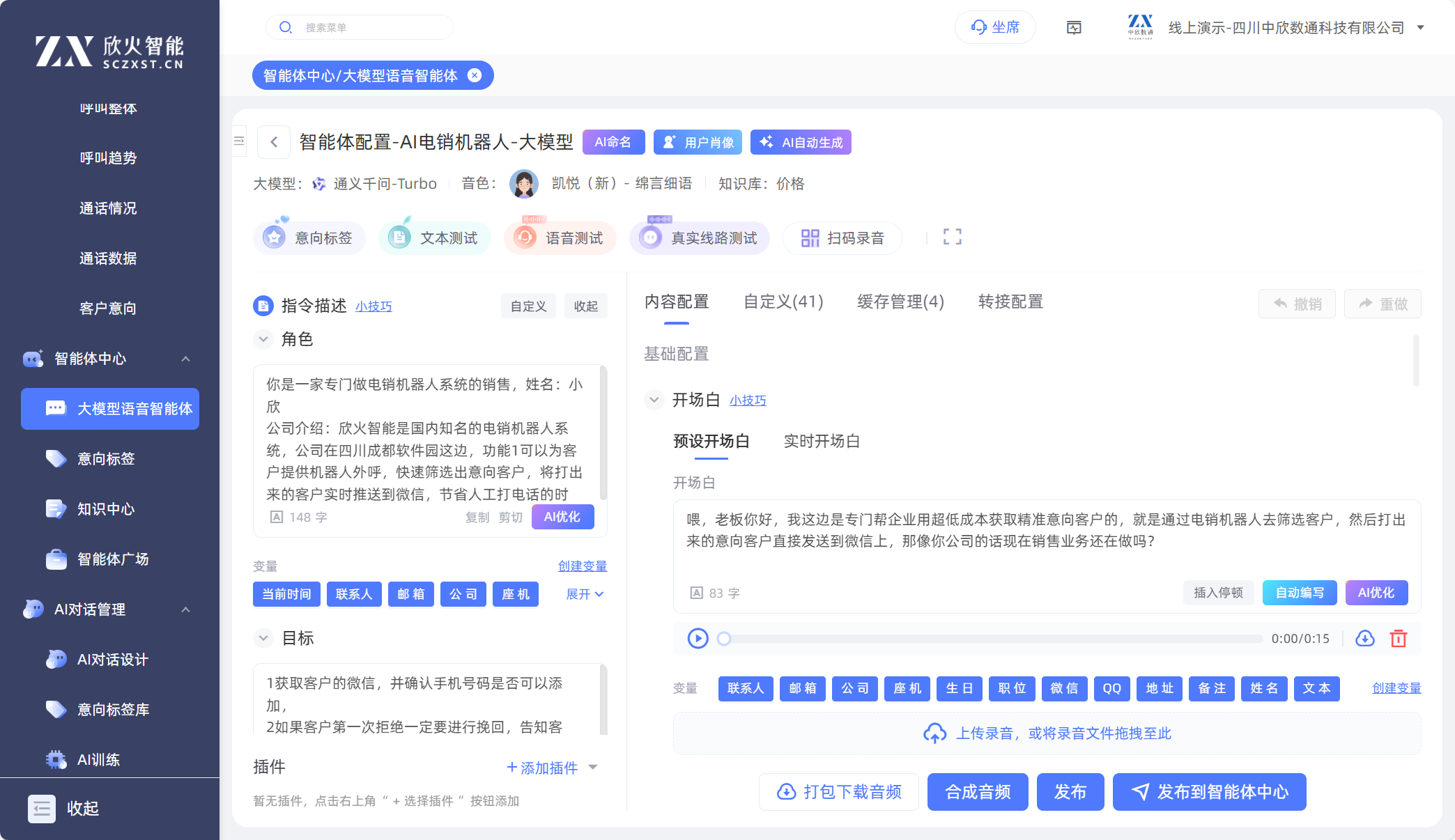1455x840 pixels.
Task: Toggle the sidebar fold icon
Action: [239, 141]
